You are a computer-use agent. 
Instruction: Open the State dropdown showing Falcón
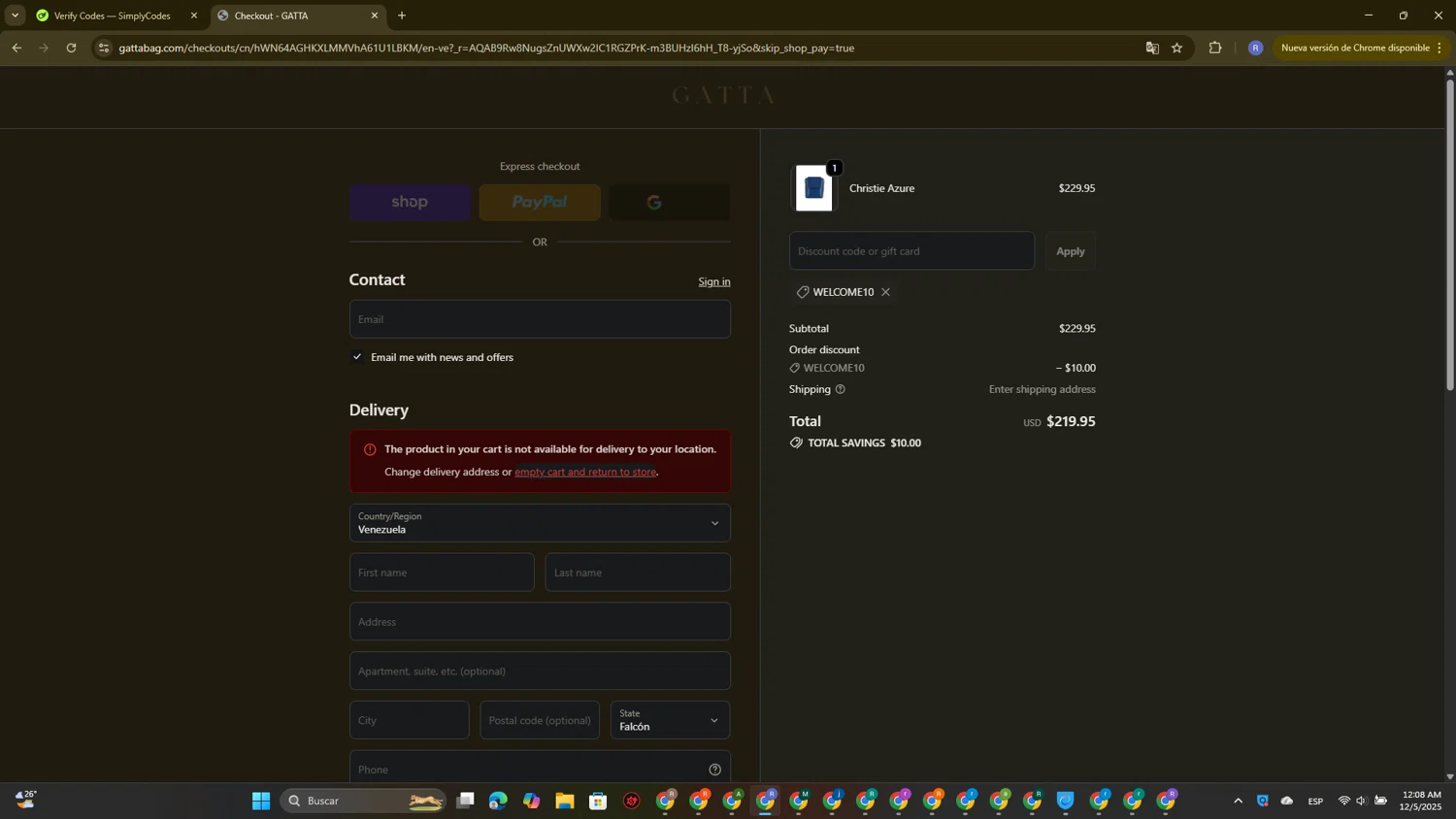coord(670,720)
